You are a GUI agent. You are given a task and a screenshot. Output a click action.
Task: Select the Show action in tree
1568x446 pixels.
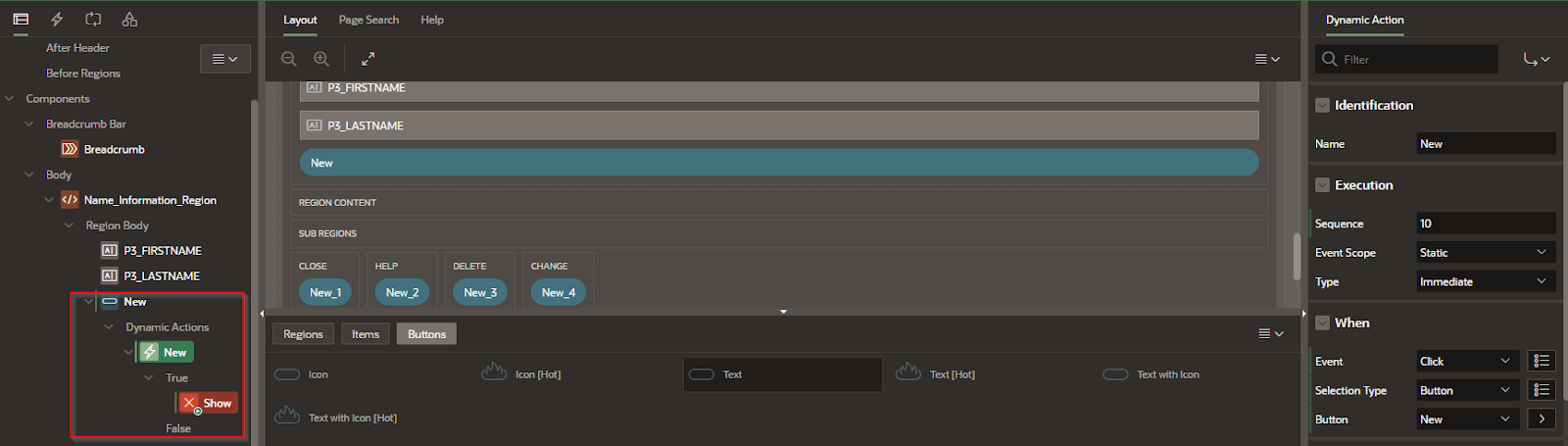[208, 403]
